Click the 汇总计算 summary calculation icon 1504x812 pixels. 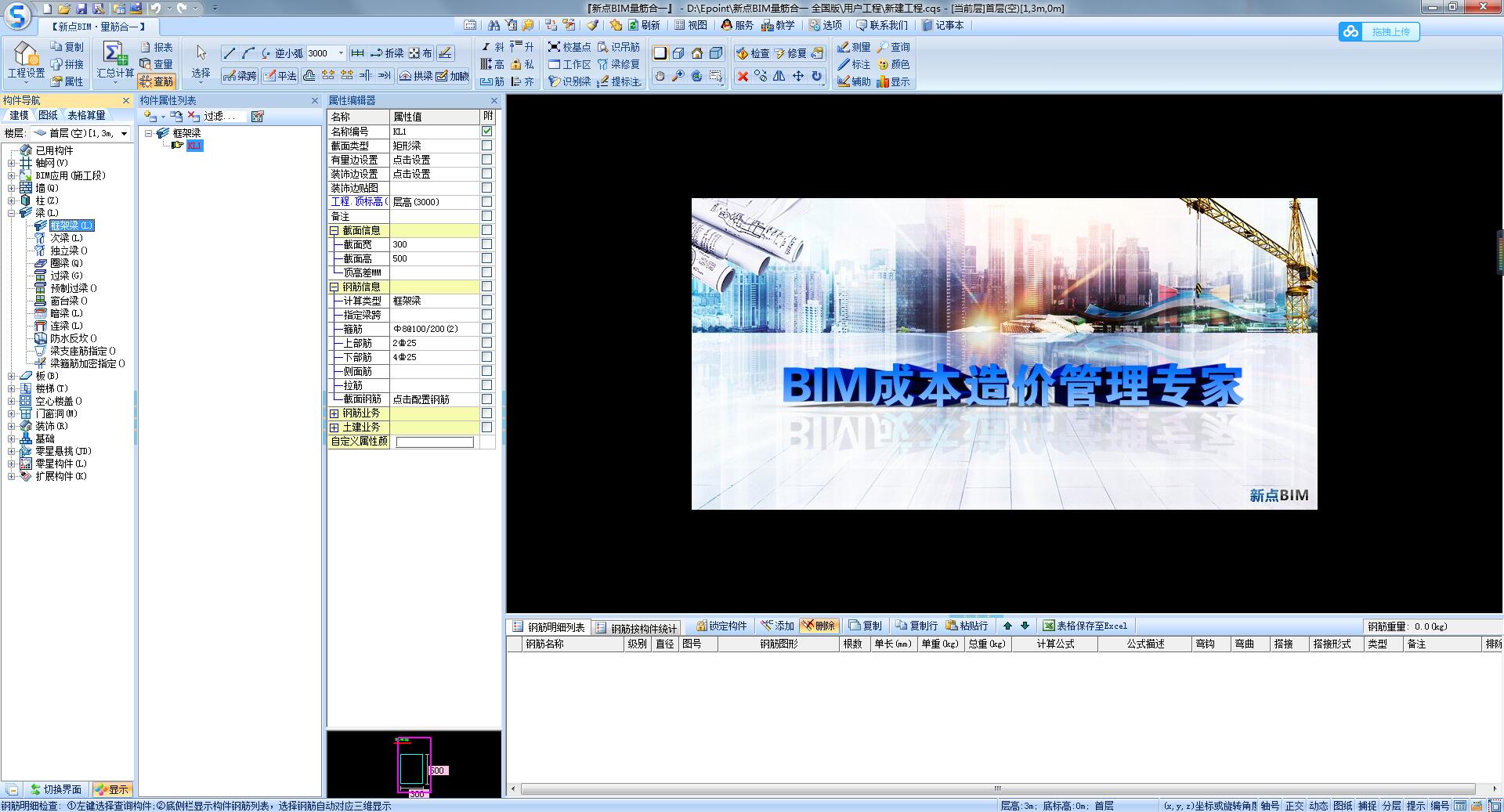115,61
